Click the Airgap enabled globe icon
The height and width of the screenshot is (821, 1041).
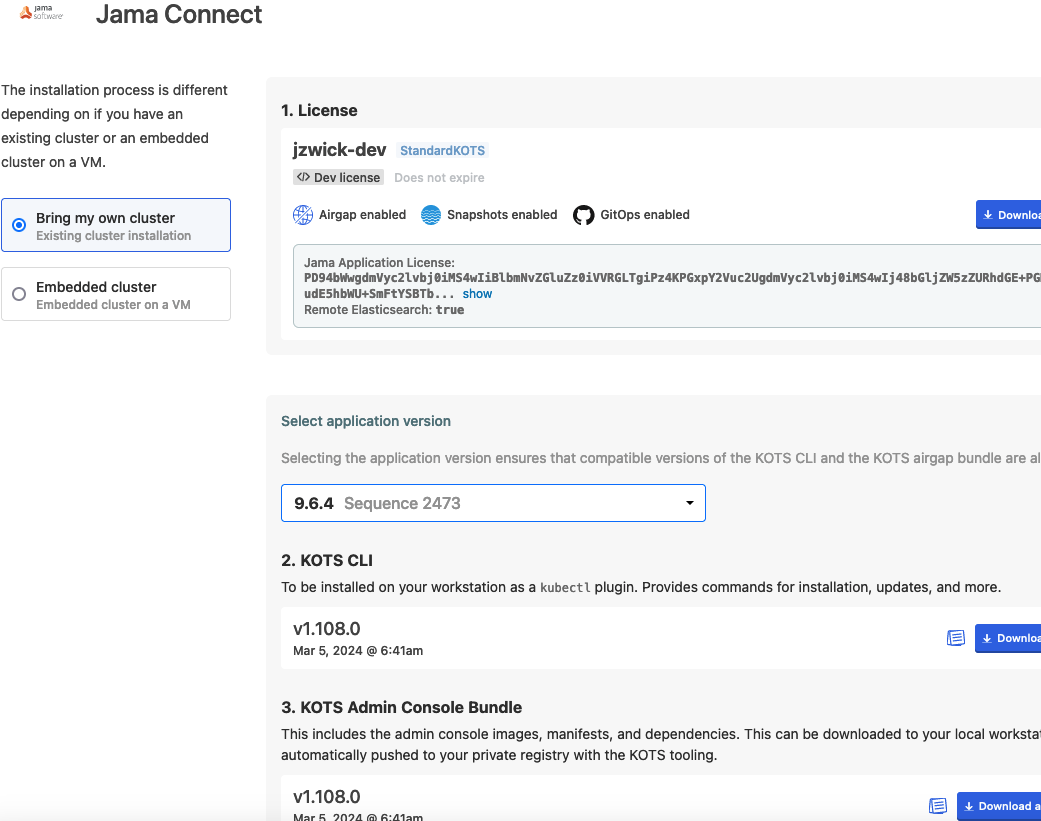(303, 215)
